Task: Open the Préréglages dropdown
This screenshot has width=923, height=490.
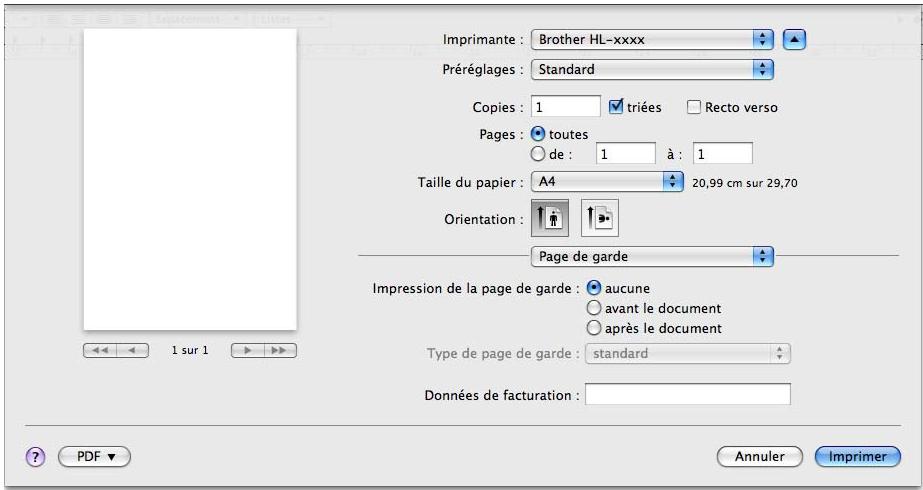Action: tap(652, 69)
